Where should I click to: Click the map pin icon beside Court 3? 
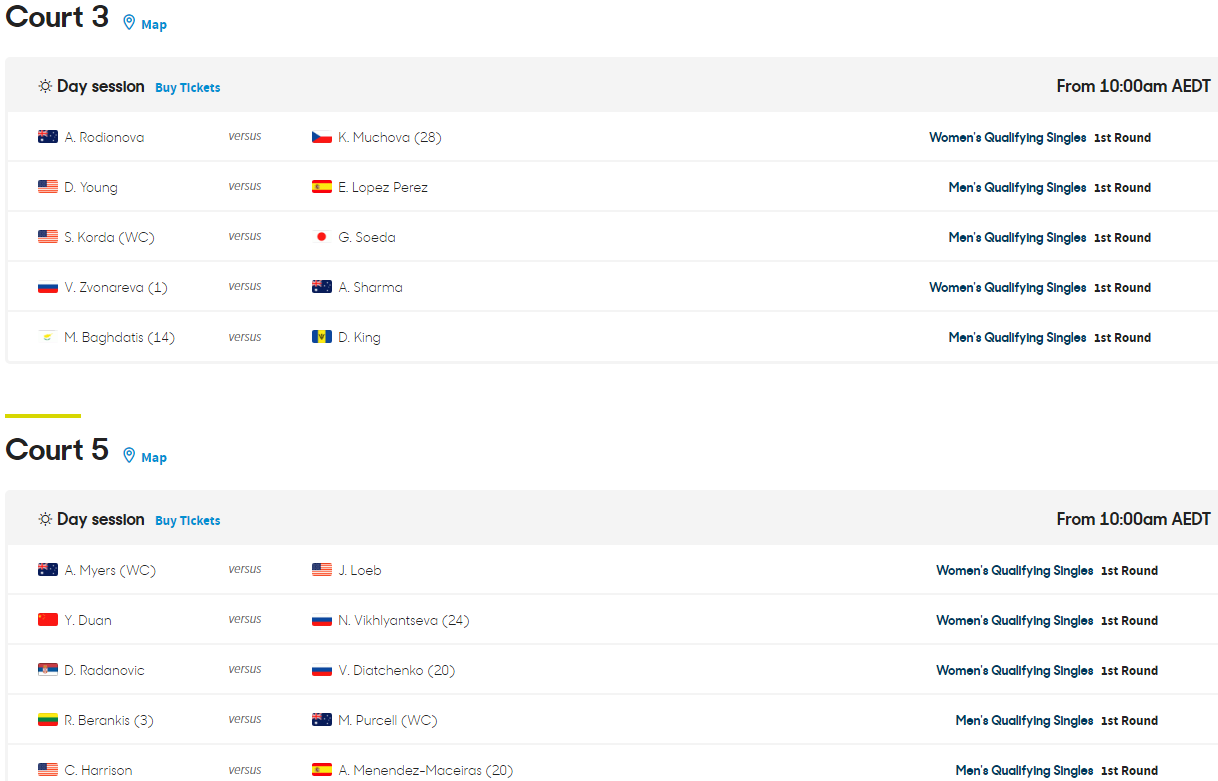(x=129, y=22)
